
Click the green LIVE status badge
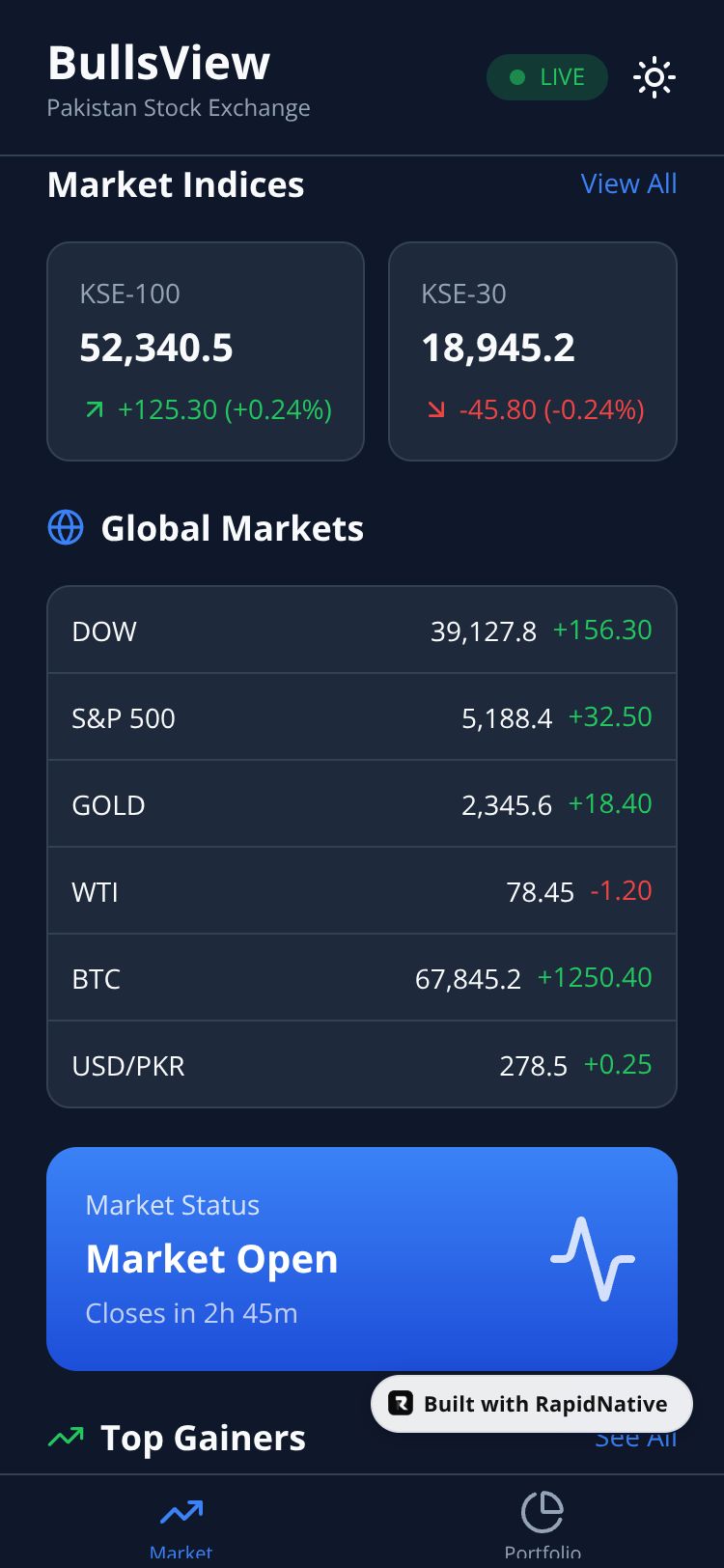[x=547, y=77]
